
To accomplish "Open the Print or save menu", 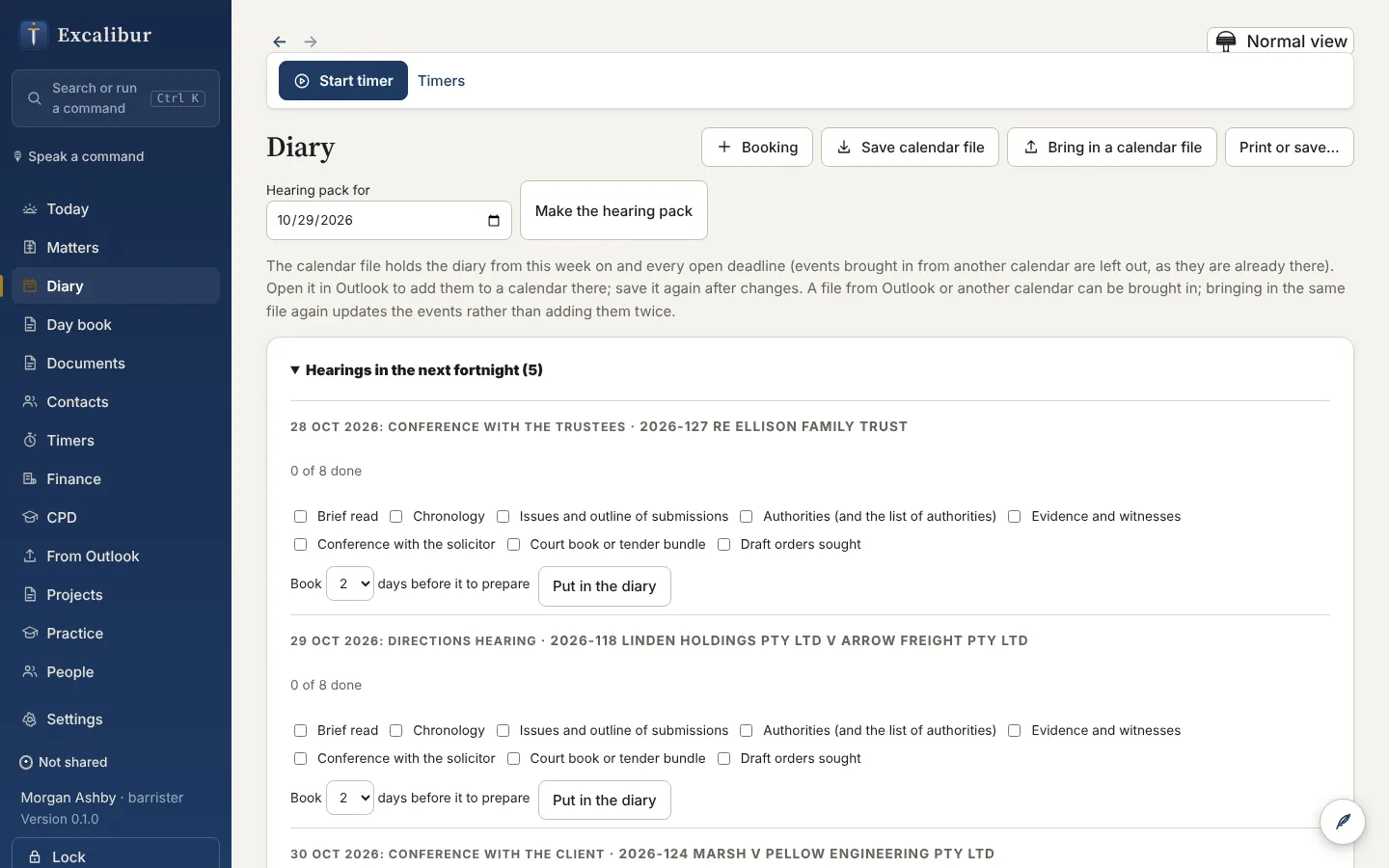I will (1289, 148).
